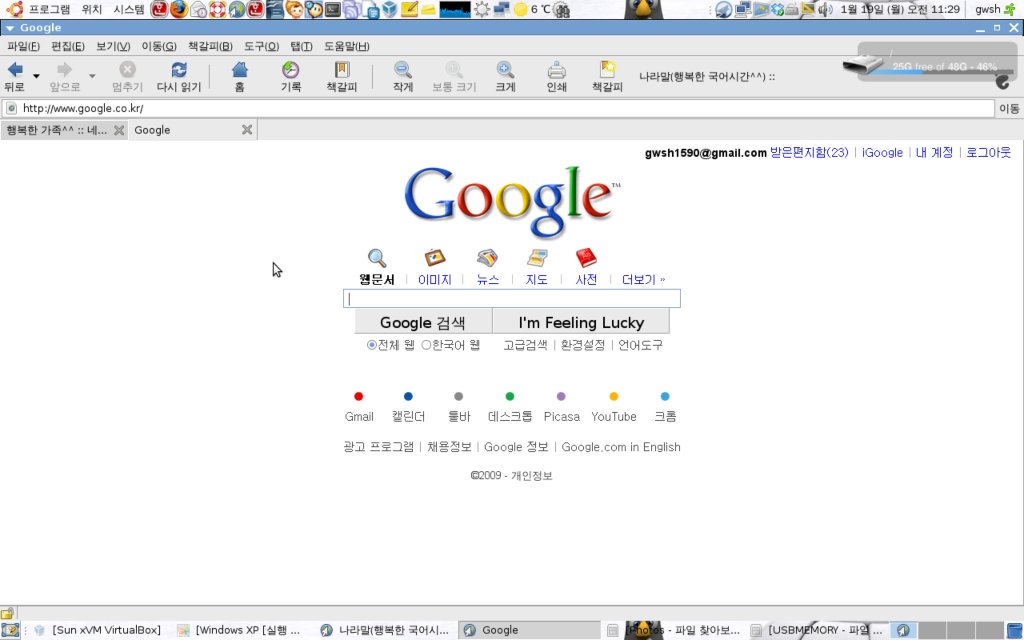Click the magnifier icon above 웹문서

377,258
